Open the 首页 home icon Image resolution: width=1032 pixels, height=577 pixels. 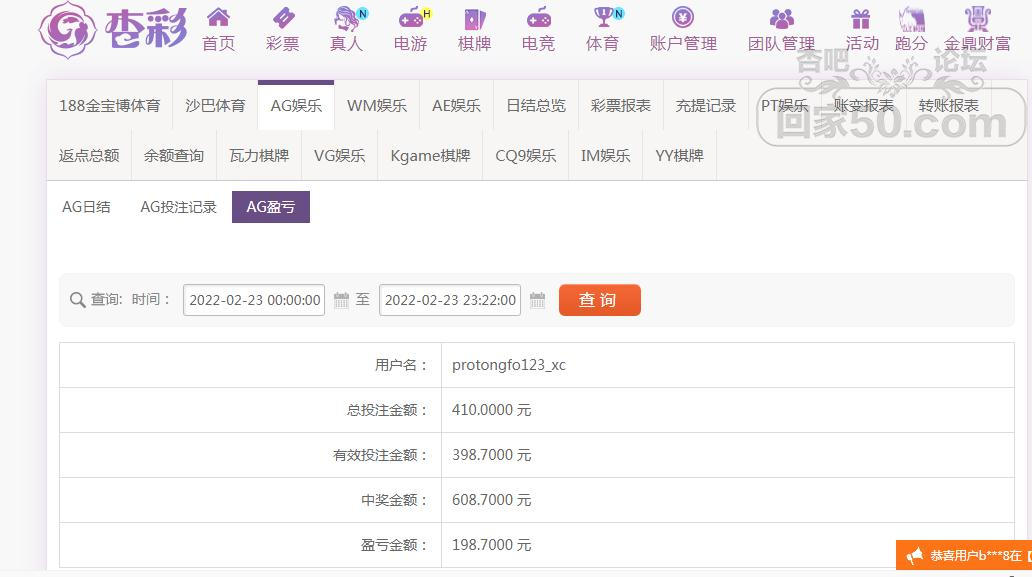pyautogui.click(x=219, y=18)
